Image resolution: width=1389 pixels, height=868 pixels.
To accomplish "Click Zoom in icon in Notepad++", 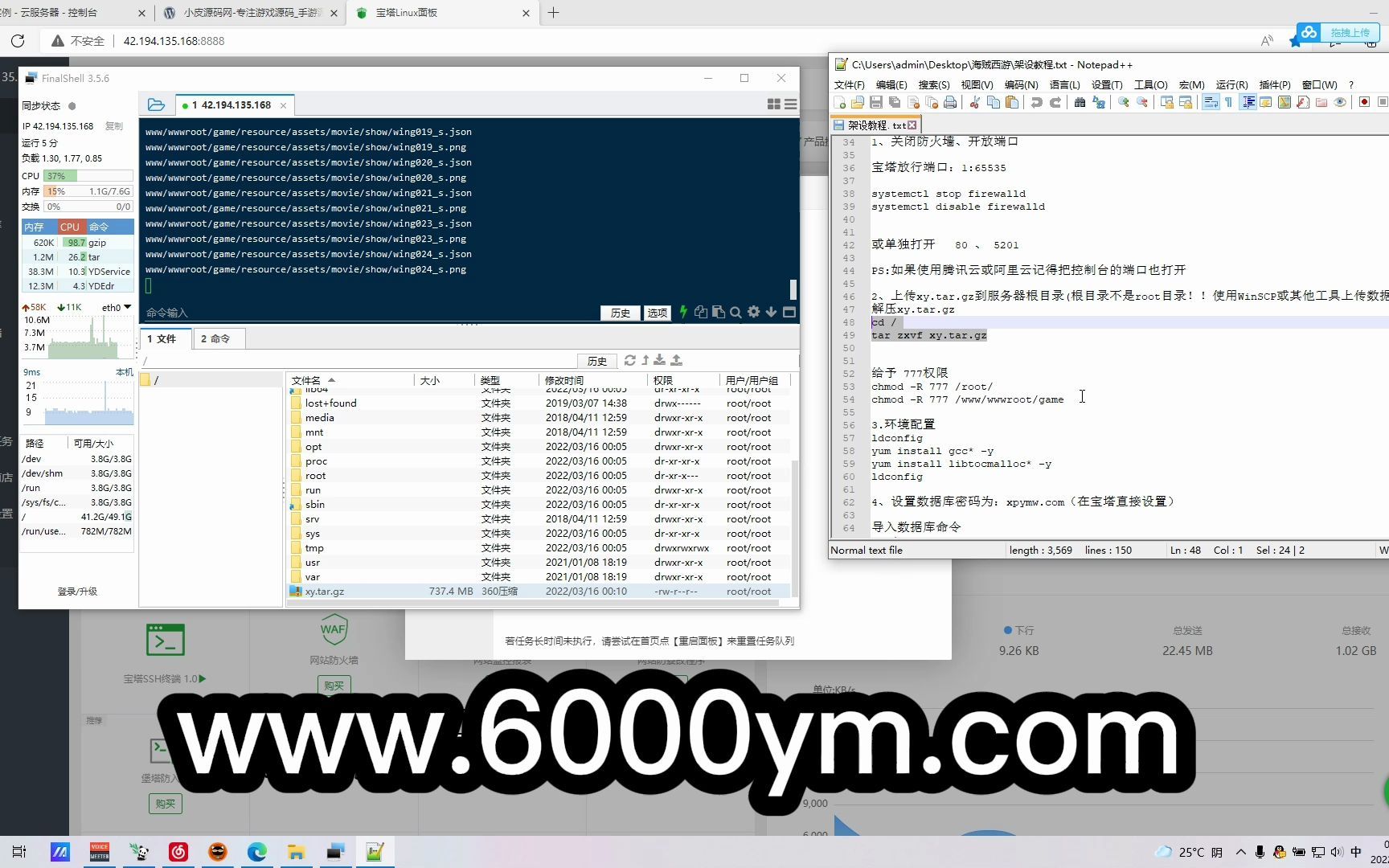I will (x=1124, y=102).
